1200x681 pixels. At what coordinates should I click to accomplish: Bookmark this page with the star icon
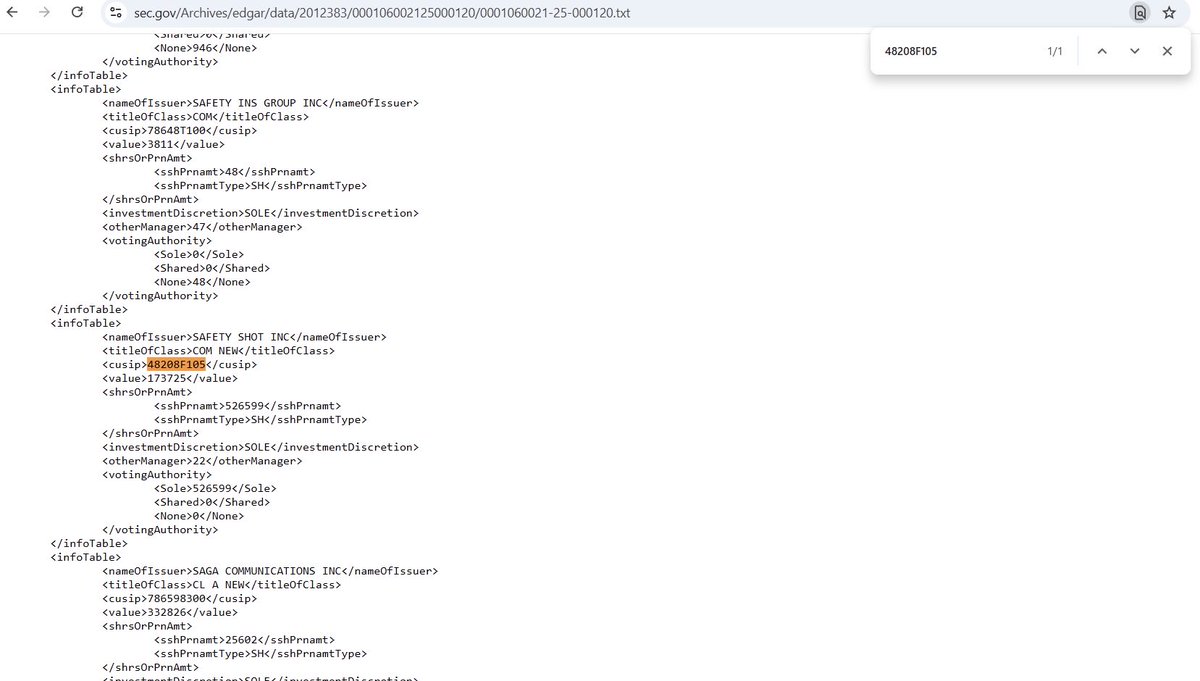click(x=1169, y=13)
